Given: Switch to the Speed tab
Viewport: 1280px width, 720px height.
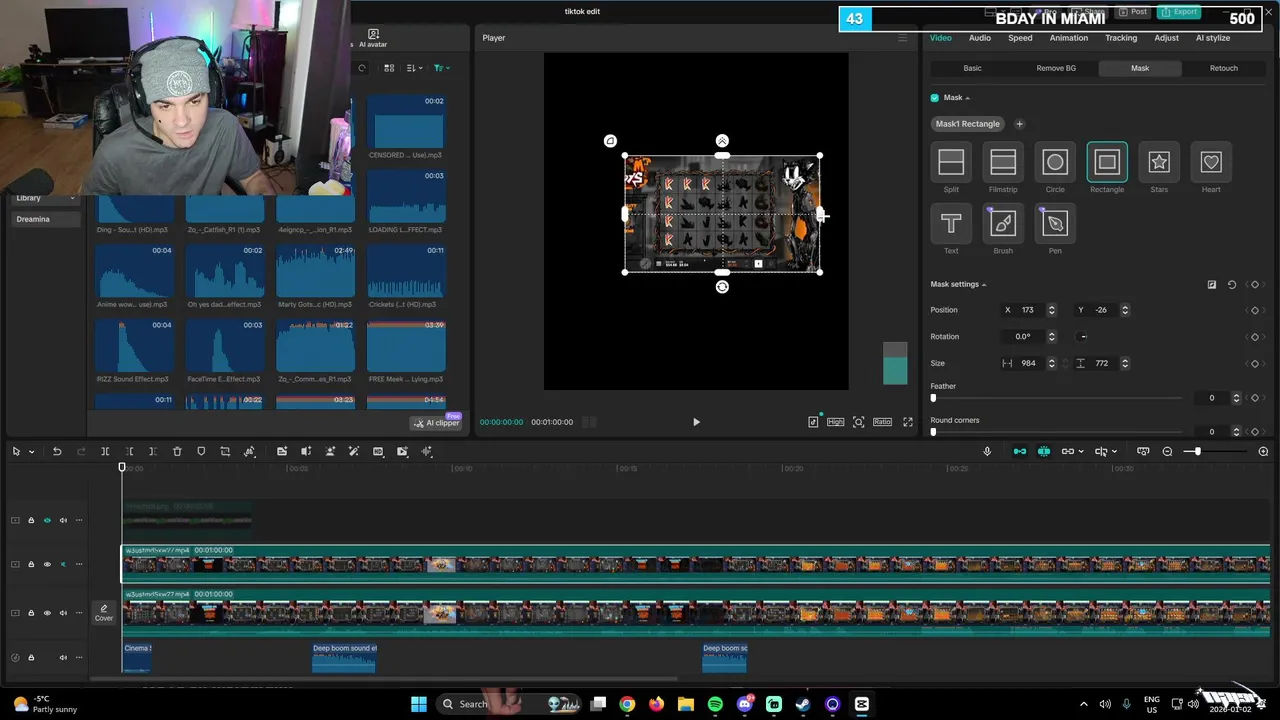Looking at the screenshot, I should (1020, 38).
